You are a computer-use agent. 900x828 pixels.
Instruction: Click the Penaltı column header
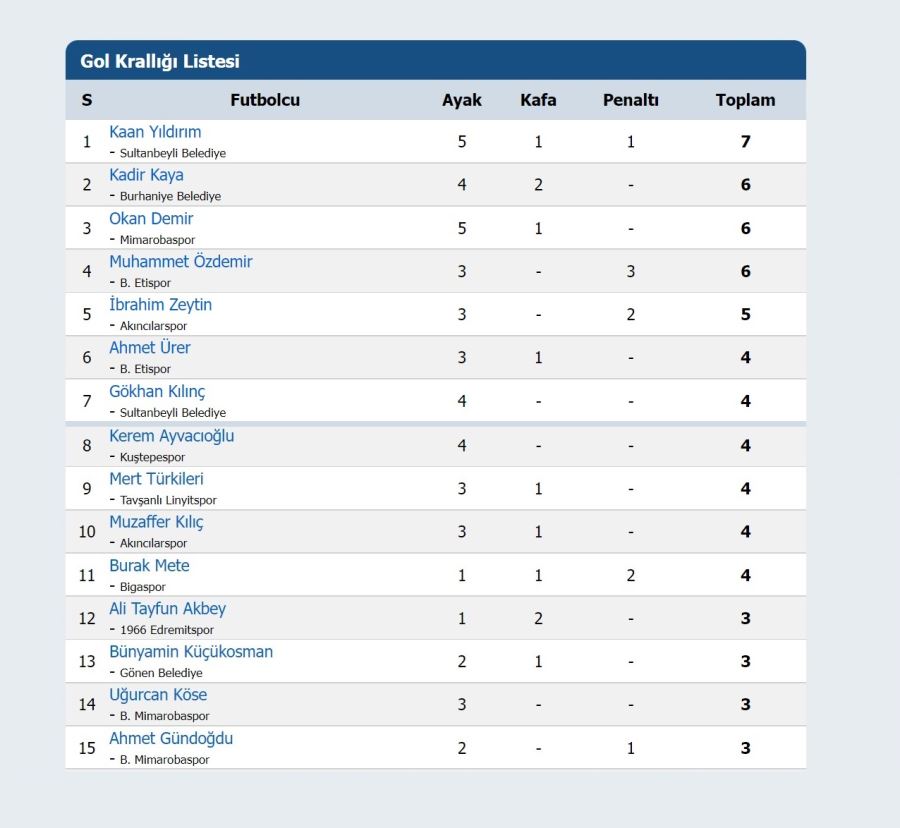click(x=630, y=100)
